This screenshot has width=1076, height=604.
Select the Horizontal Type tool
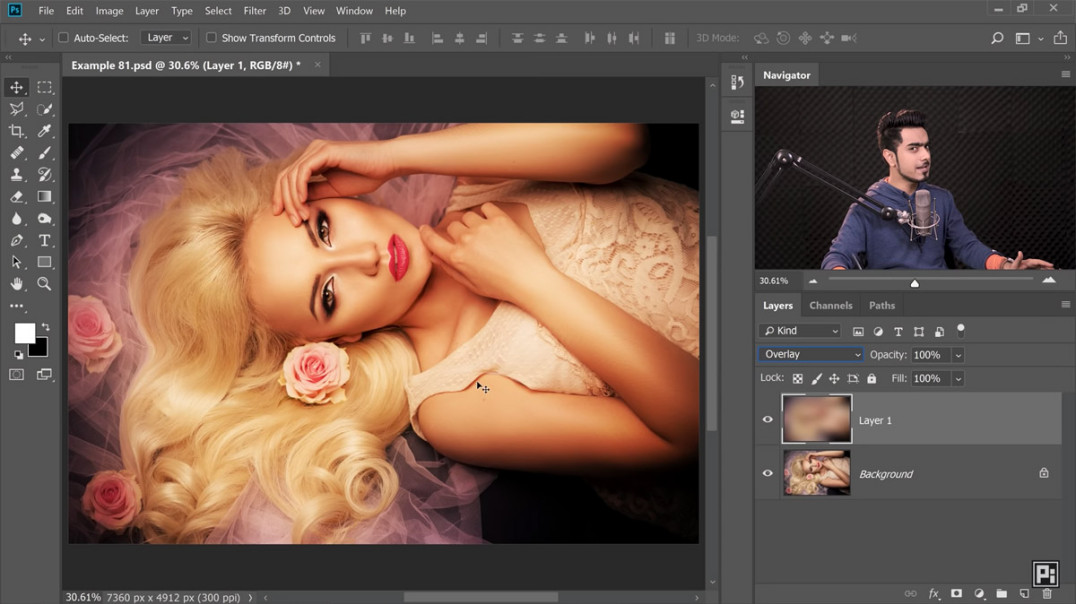click(45, 241)
